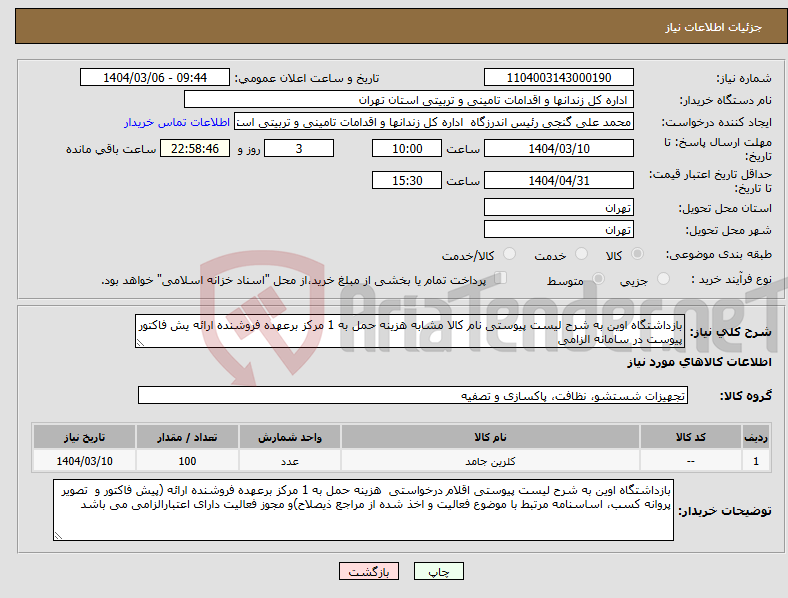Select the کالا radio button
The height and width of the screenshot is (598, 788).
(x=637, y=254)
